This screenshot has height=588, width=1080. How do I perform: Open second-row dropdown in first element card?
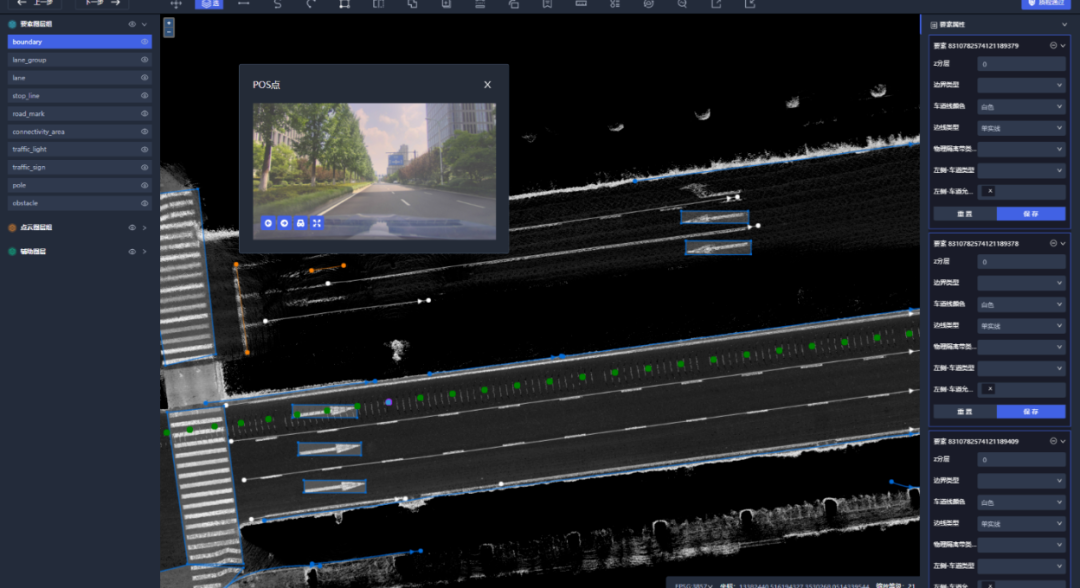point(1021,85)
